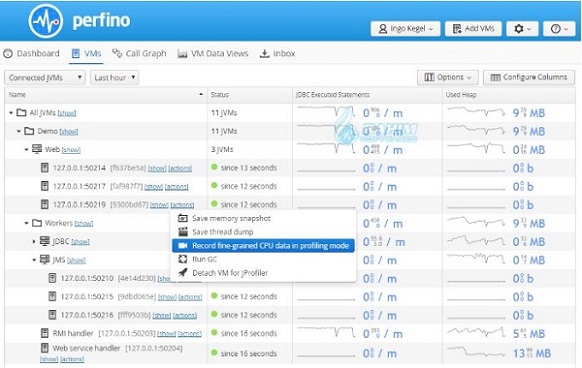Screen dimensions: 582x368
Task: Click show link under Web service handler
Action: click(49, 359)
